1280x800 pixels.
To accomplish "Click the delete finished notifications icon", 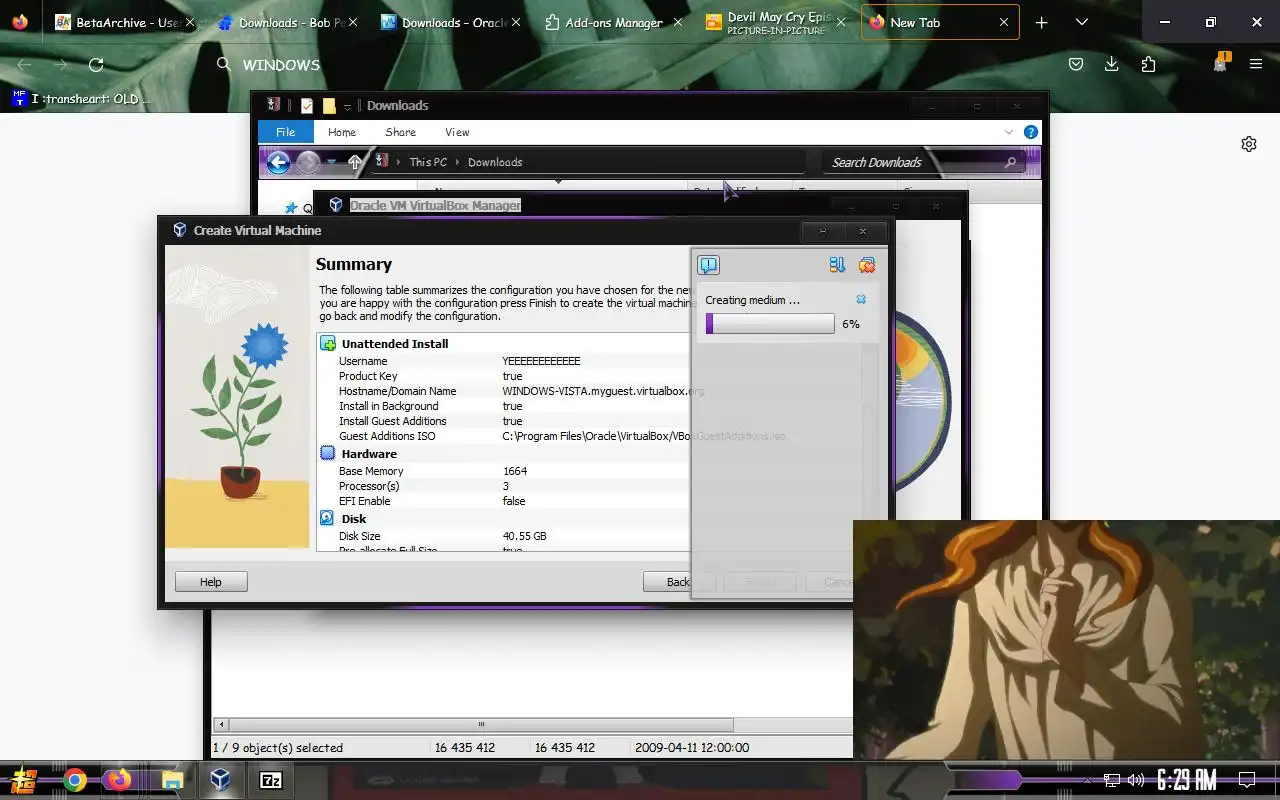I will point(866,265).
